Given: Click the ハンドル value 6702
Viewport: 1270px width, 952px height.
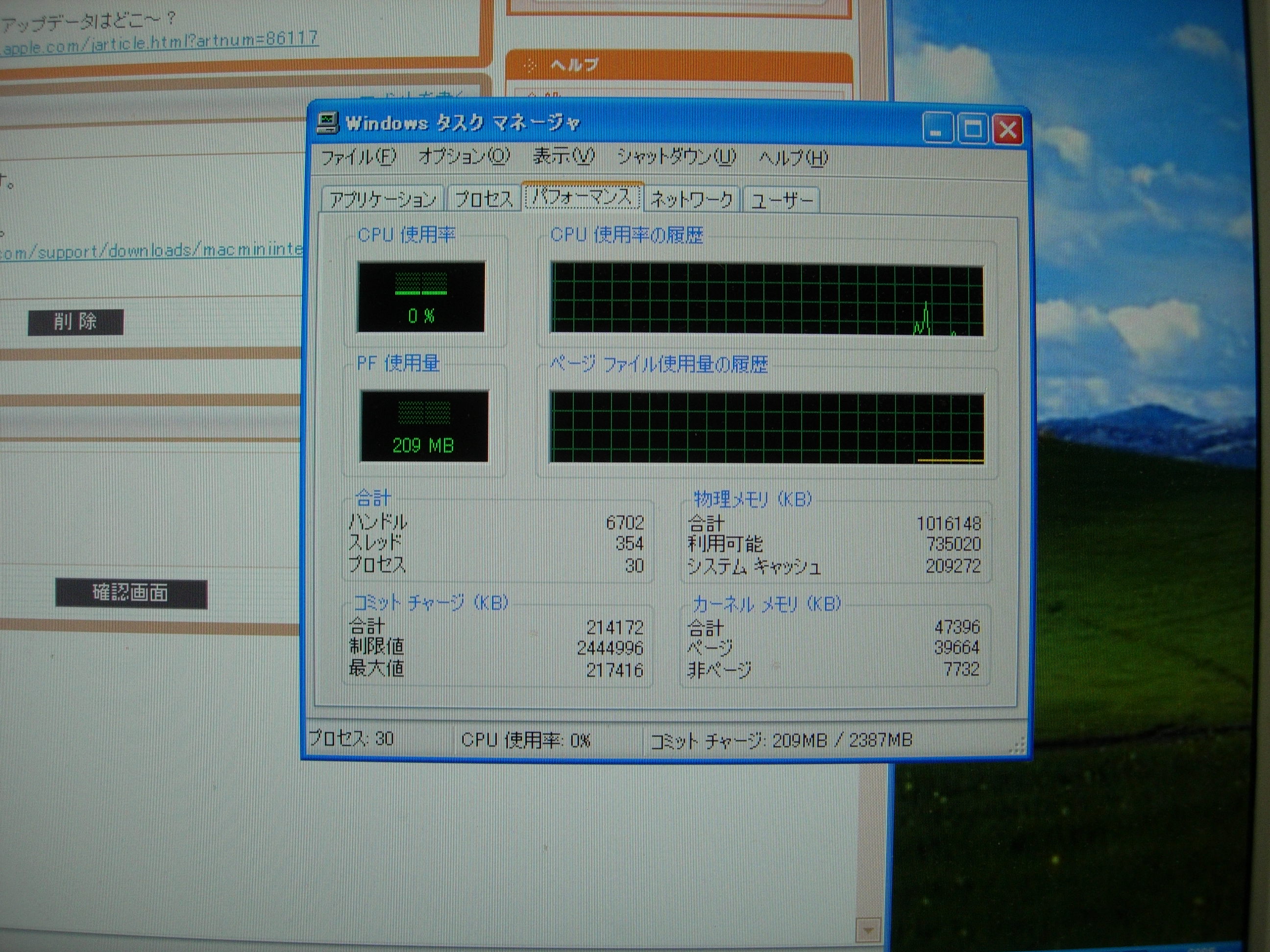Looking at the screenshot, I should point(625,523).
